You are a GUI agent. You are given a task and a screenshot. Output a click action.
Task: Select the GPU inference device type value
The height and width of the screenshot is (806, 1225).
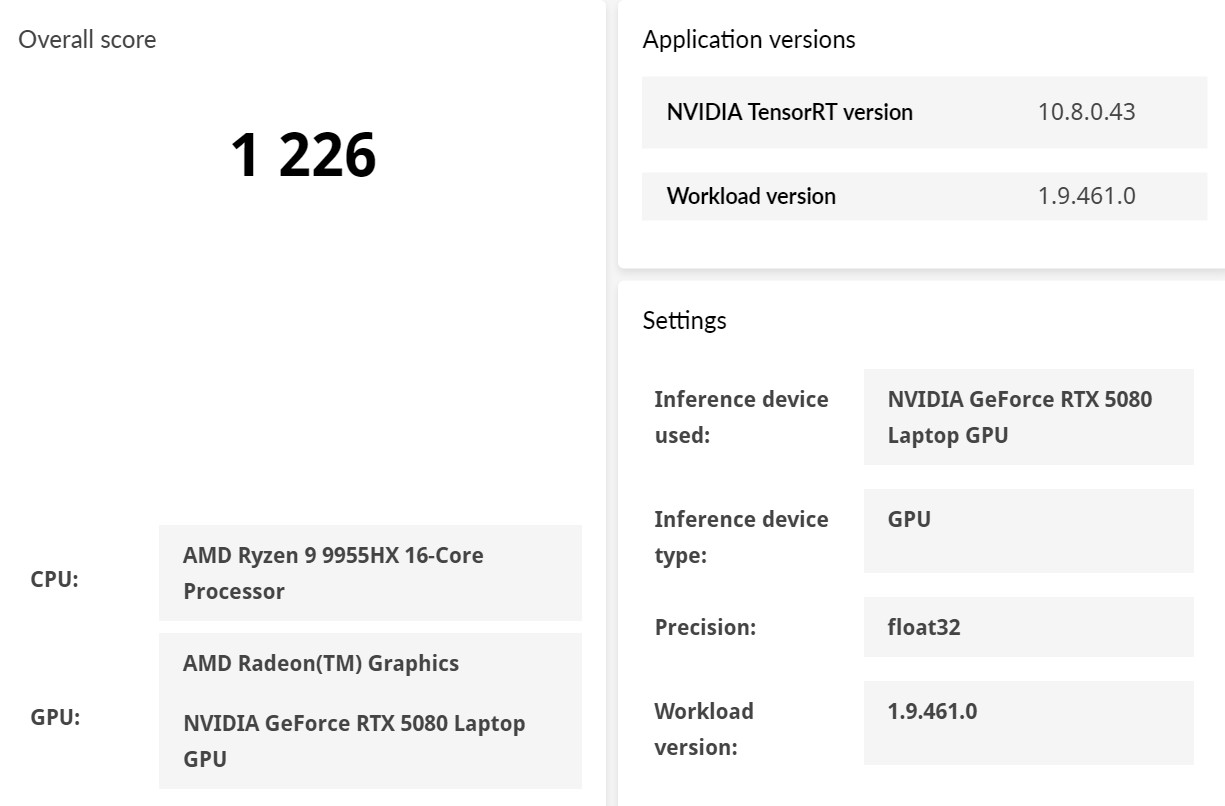[x=909, y=519]
